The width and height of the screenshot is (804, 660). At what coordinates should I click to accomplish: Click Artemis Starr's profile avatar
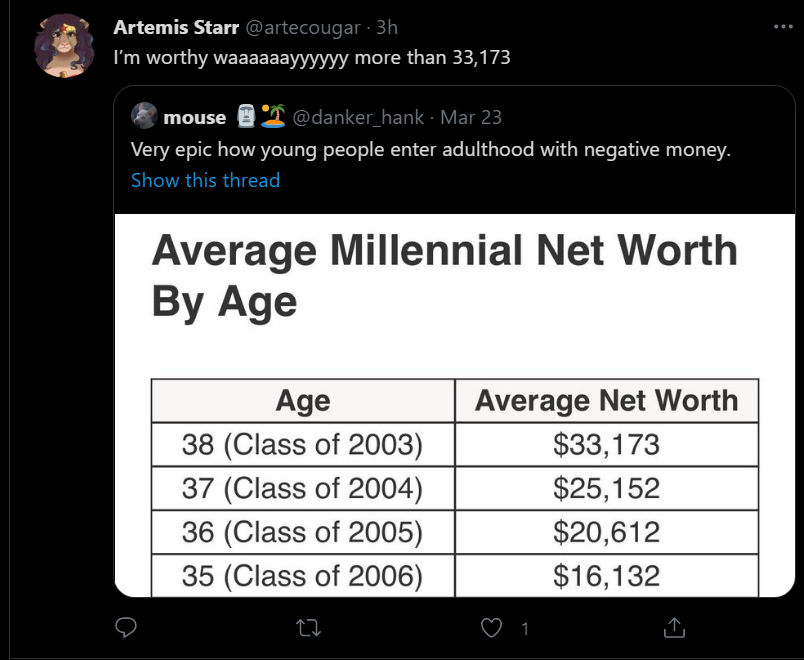click(64, 46)
